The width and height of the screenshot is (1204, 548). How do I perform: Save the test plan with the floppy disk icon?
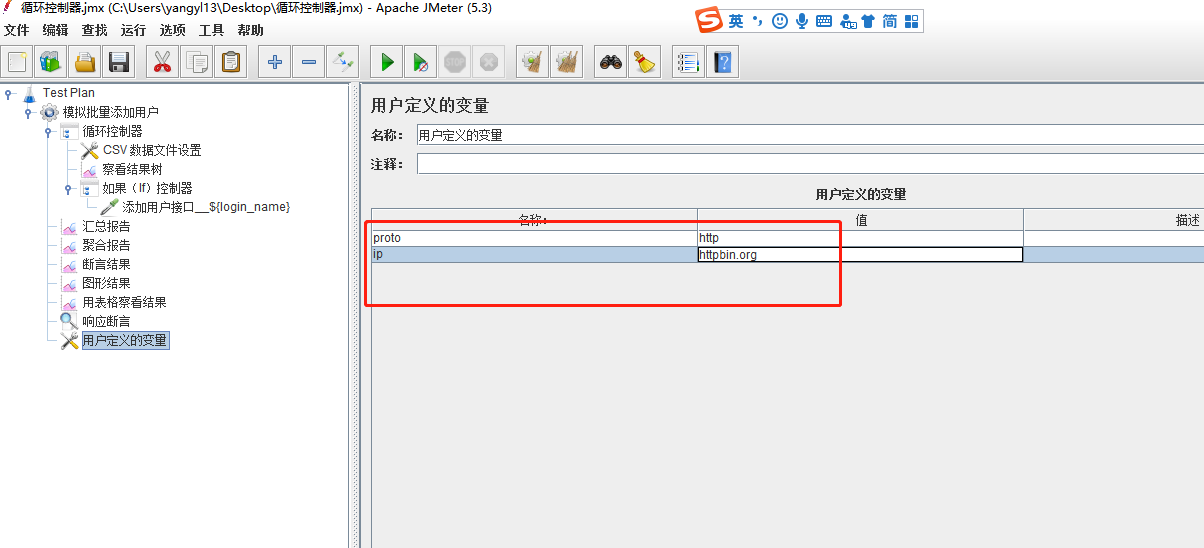(119, 62)
